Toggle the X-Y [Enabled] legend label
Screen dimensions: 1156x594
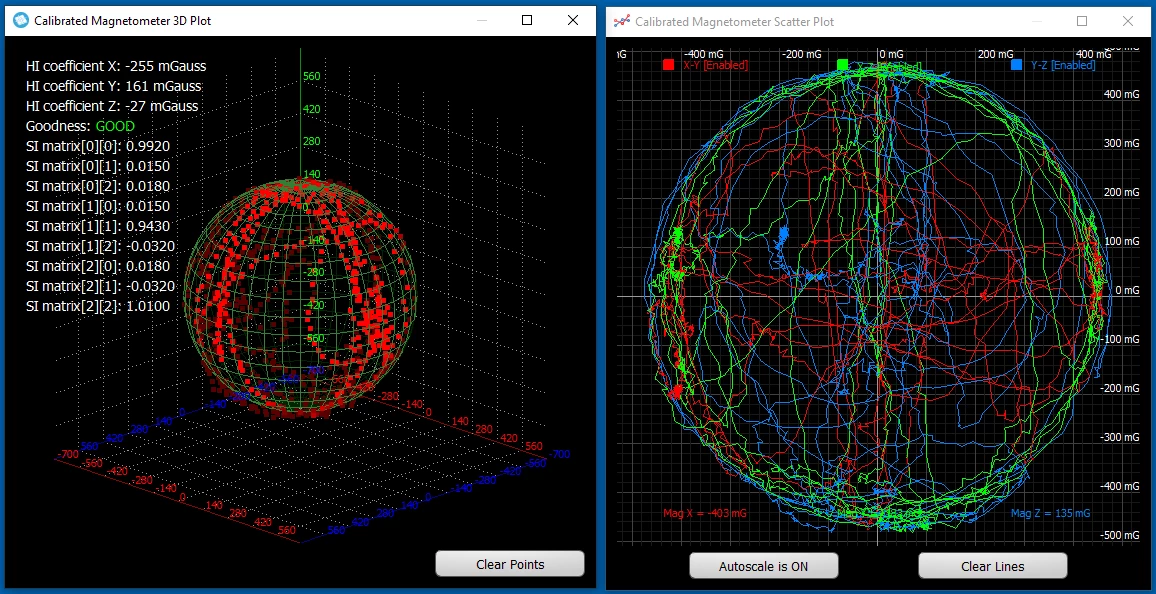coord(715,66)
